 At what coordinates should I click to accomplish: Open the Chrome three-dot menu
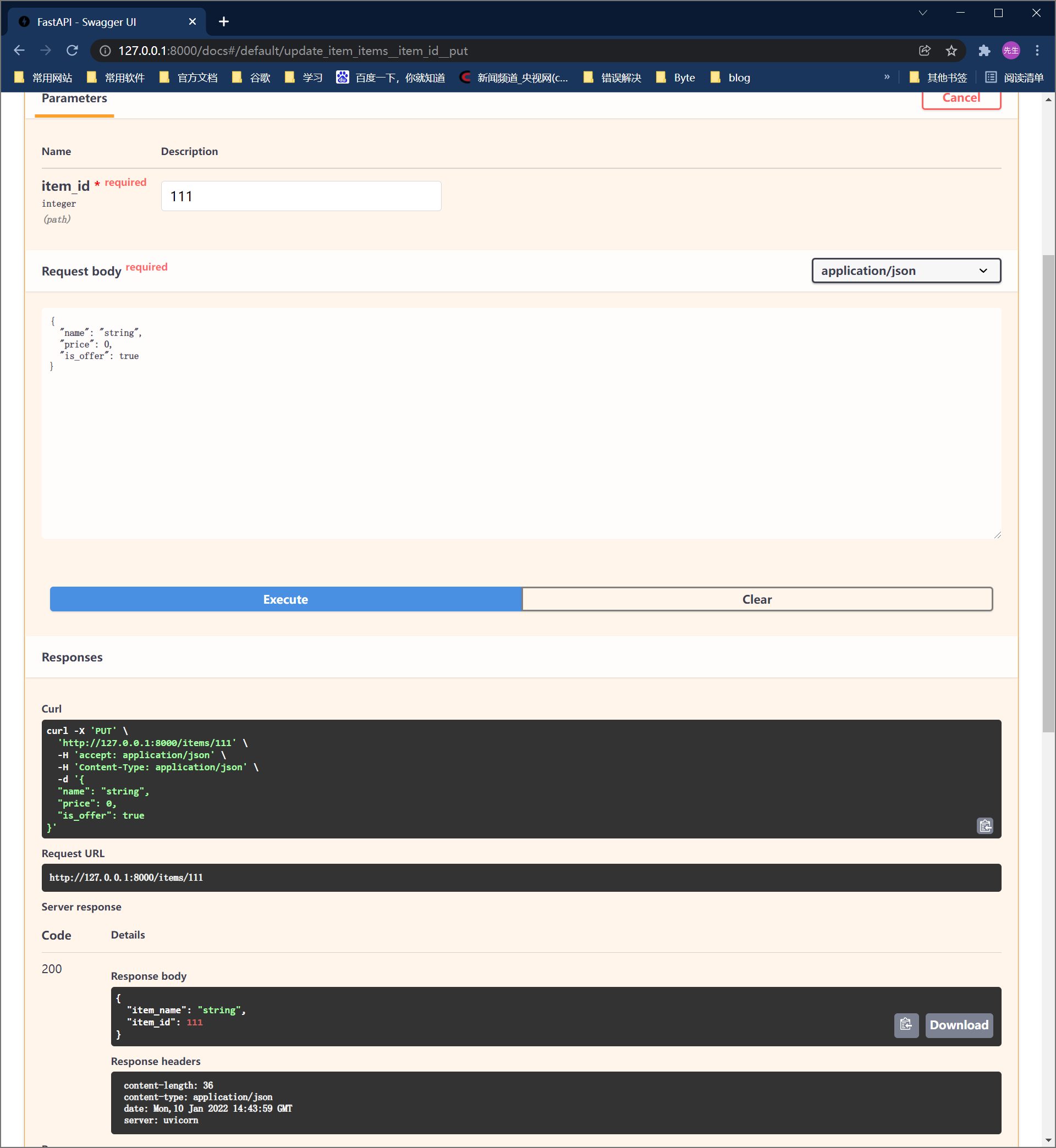point(1037,51)
